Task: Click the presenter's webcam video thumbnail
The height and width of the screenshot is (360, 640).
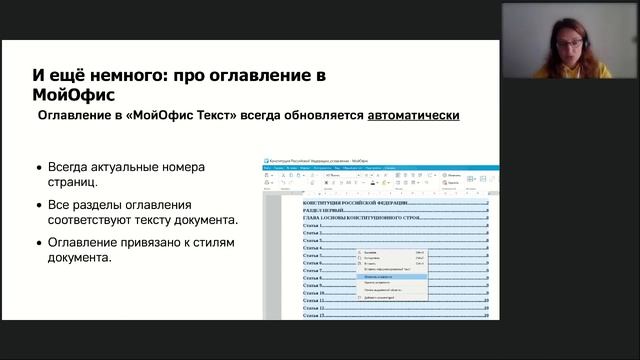Action: [569, 41]
